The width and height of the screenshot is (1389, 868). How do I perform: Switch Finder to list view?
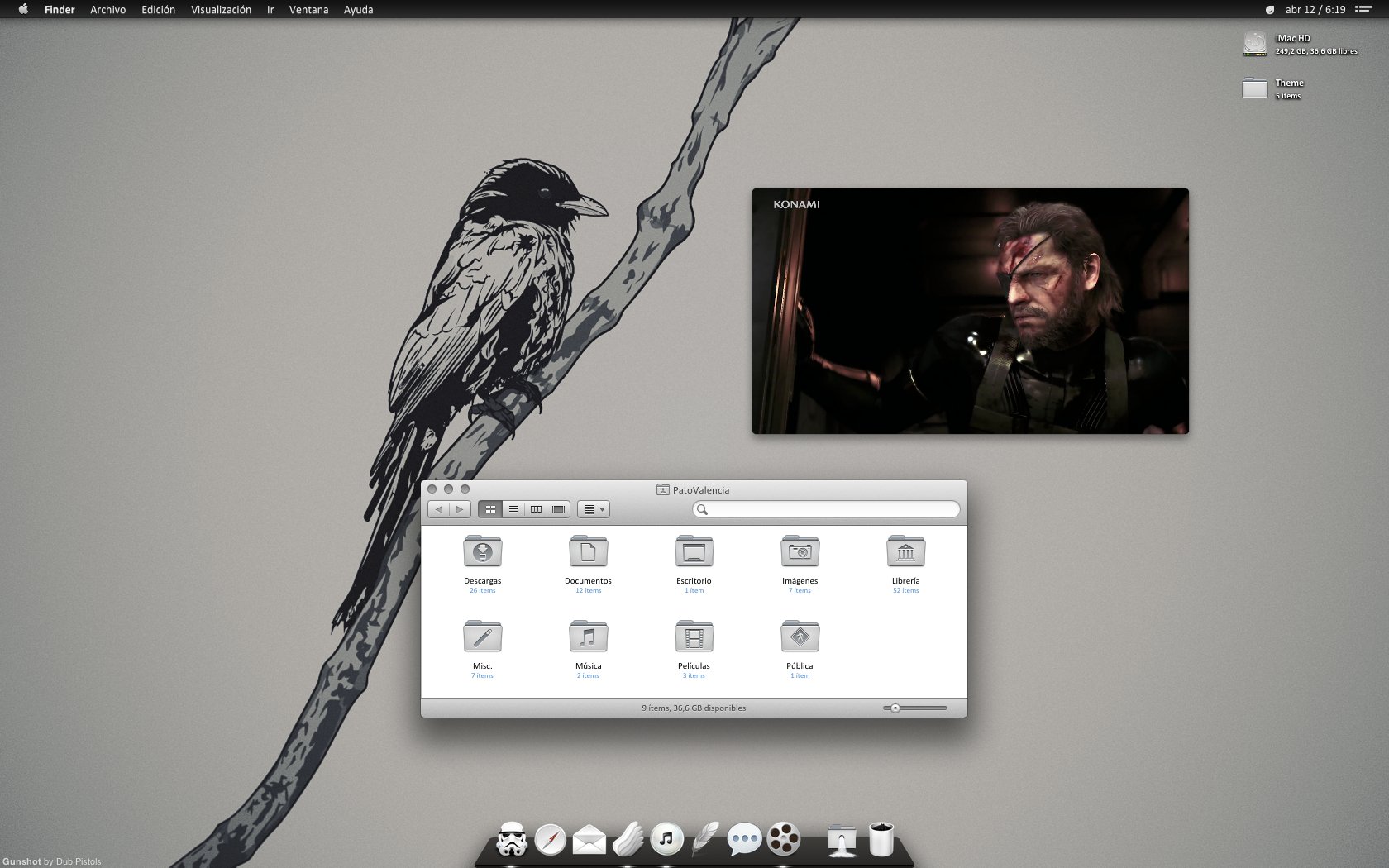pyautogui.click(x=513, y=509)
